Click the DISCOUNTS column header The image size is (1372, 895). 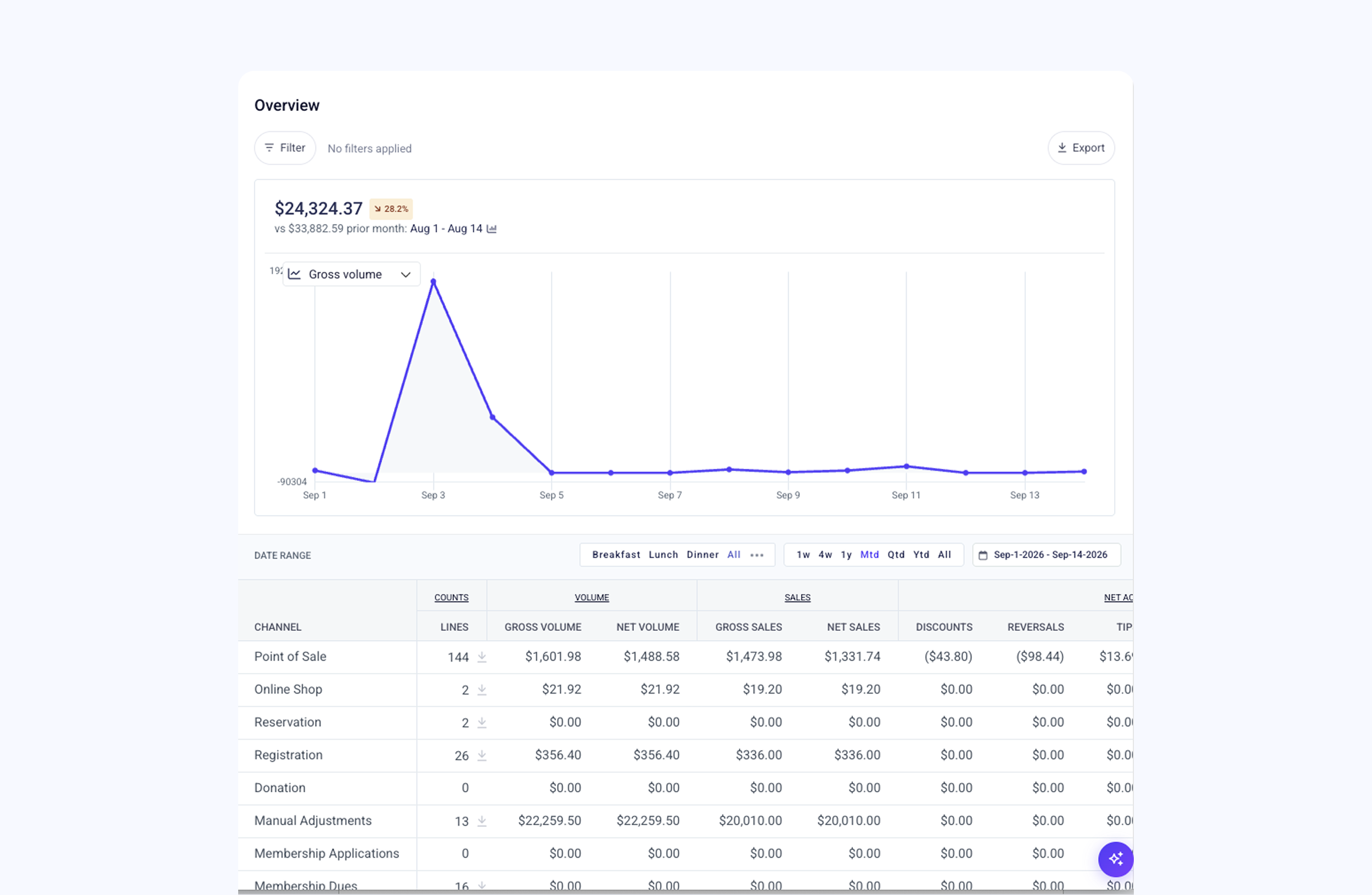944,627
